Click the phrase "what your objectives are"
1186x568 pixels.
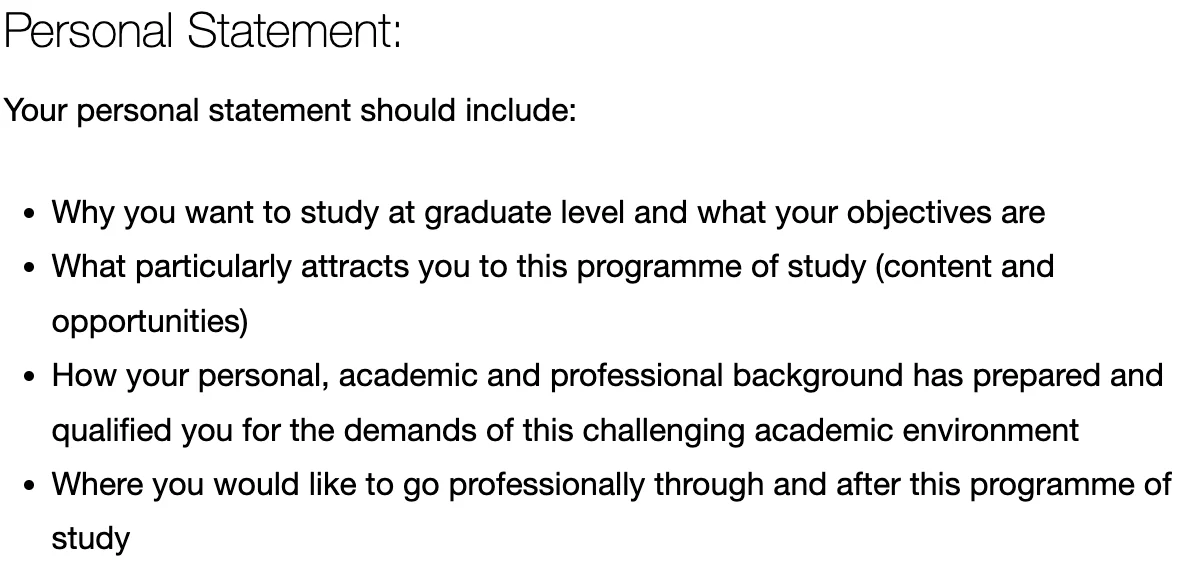(x=870, y=213)
